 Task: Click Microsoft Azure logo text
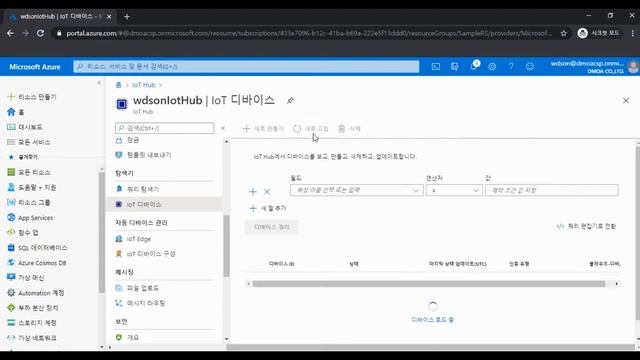[x=35, y=67]
